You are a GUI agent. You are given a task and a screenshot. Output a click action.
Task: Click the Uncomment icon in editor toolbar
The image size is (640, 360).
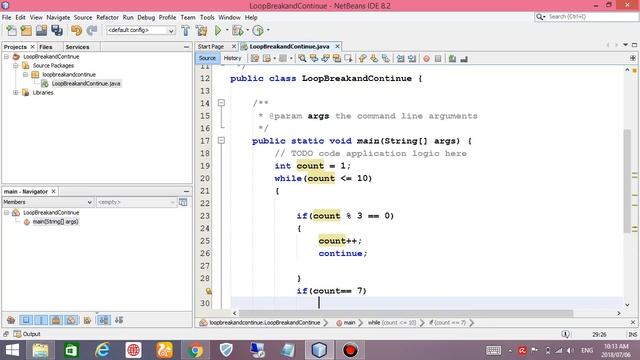[x=464, y=59]
